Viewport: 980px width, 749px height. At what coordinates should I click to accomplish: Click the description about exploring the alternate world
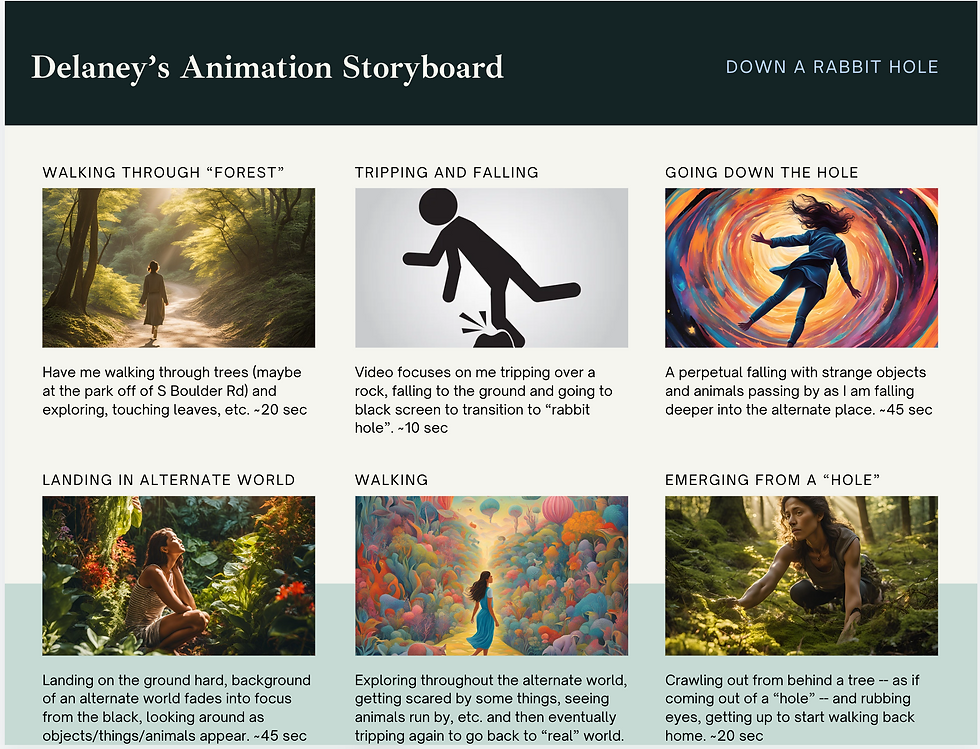pos(491,708)
